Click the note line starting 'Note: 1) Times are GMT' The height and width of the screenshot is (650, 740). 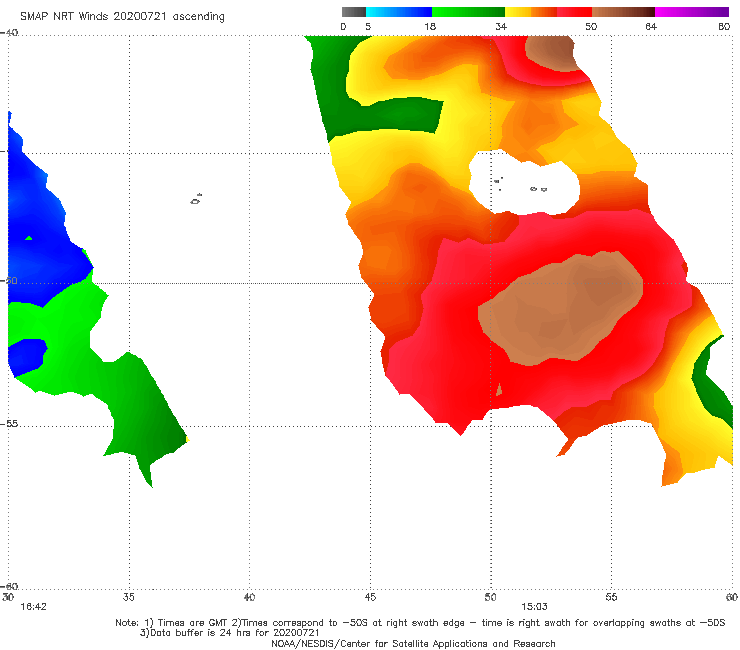point(420,623)
